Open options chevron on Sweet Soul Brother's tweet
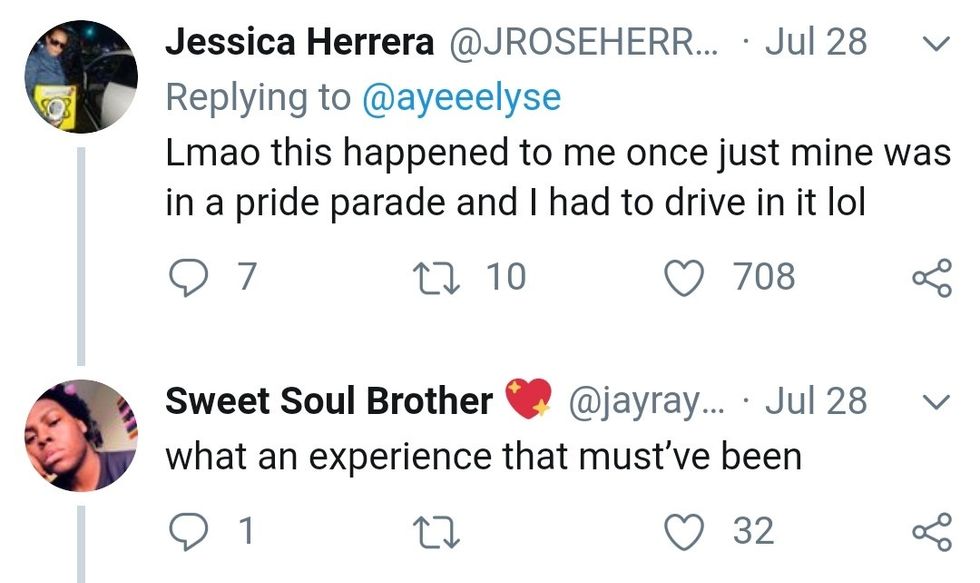980x583 pixels. coord(932,402)
